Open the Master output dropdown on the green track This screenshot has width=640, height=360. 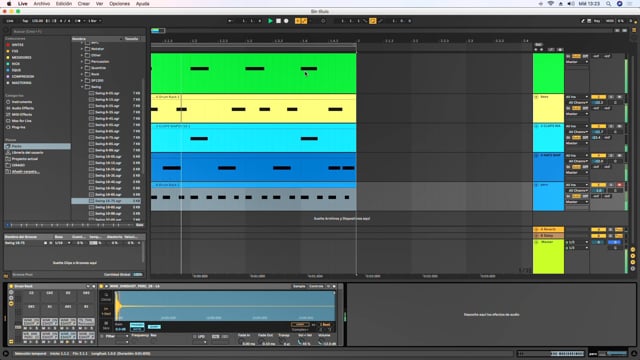(577, 62)
